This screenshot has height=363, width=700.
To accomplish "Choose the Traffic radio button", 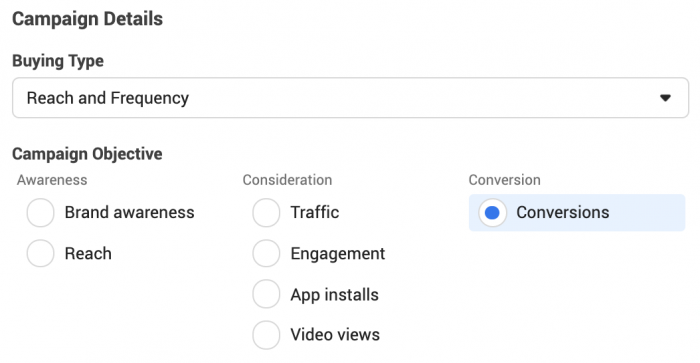I will (x=266, y=213).
